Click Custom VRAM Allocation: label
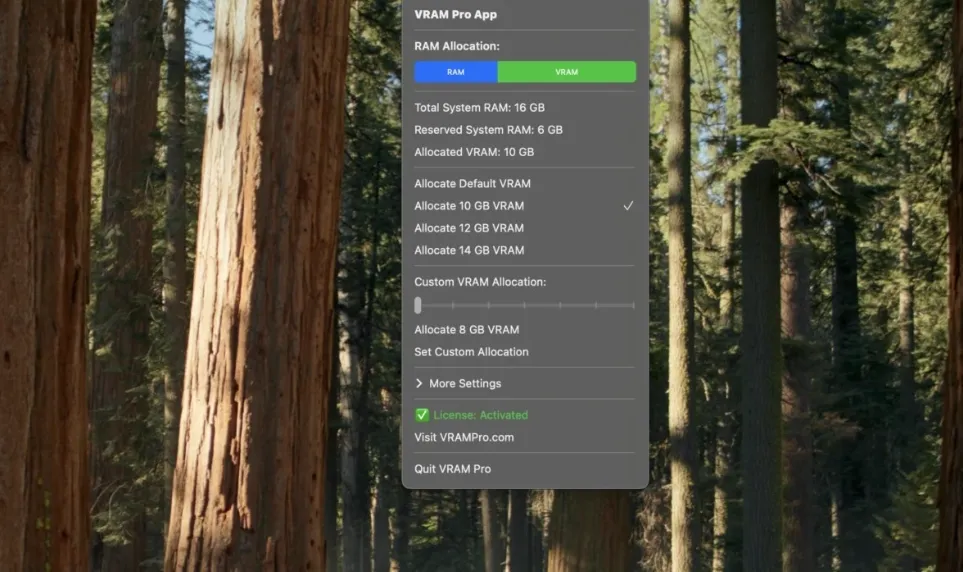This screenshot has height=572, width=963. pos(480,282)
